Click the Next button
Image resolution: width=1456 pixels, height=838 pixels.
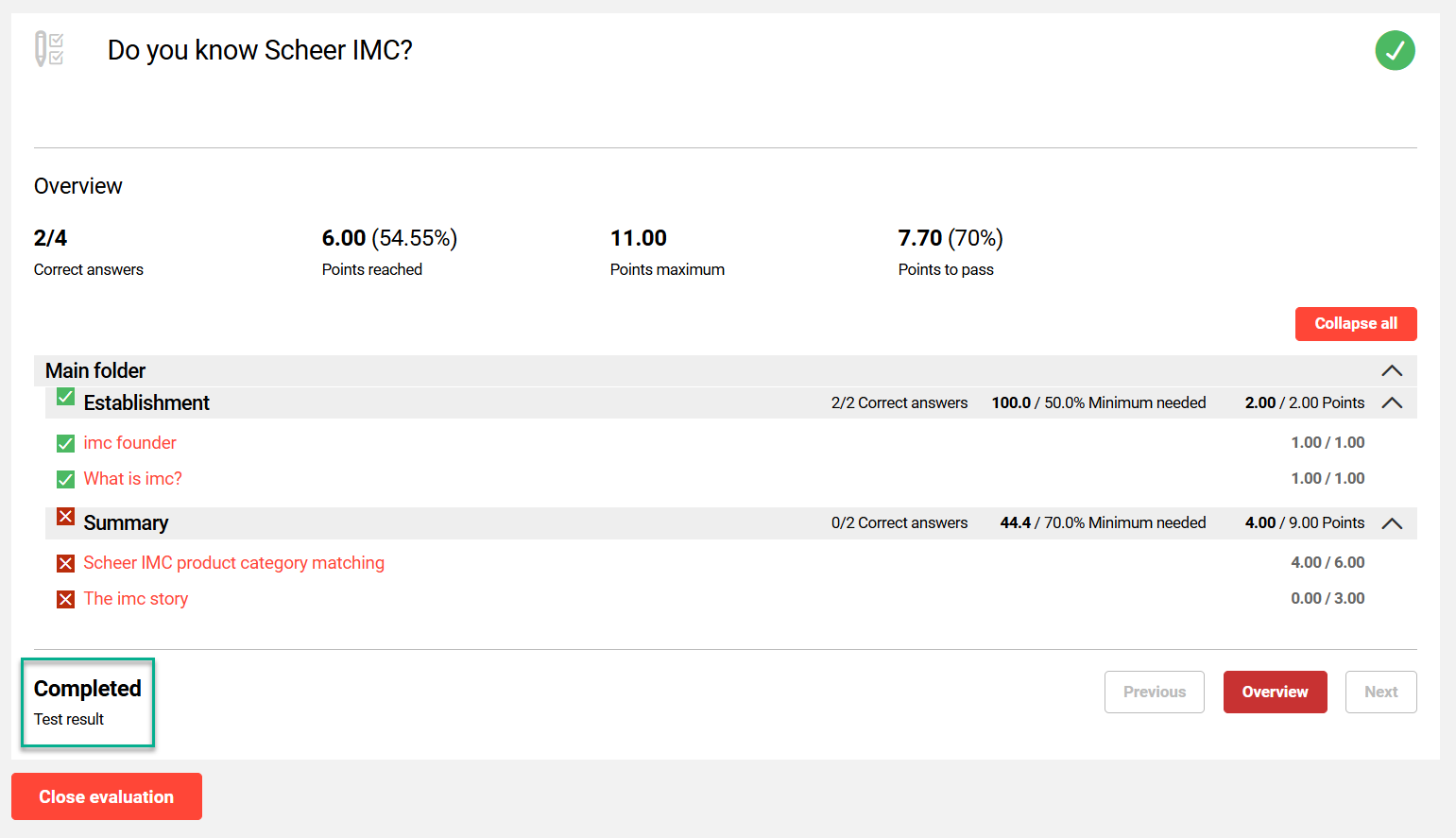pos(1380,692)
